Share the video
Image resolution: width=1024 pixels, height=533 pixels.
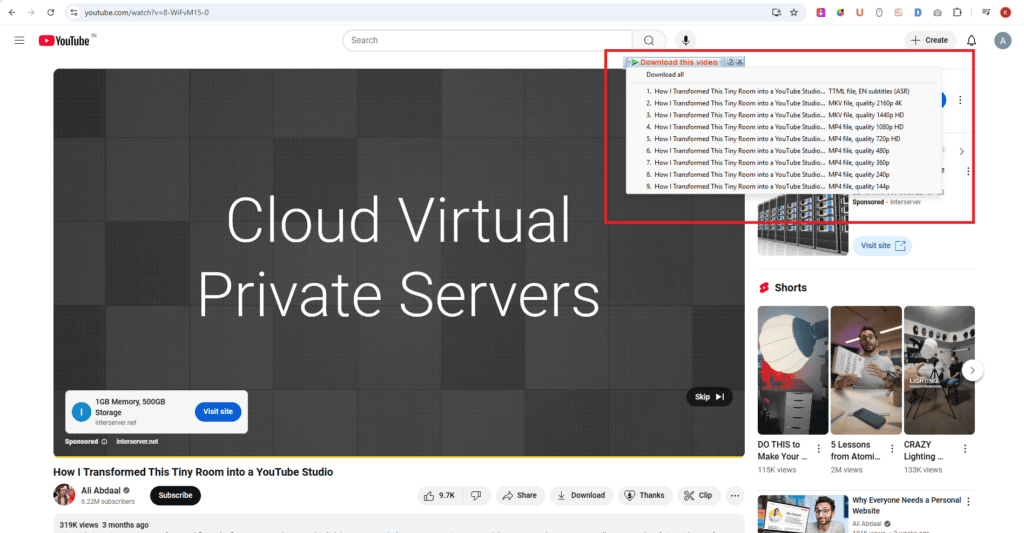click(520, 496)
